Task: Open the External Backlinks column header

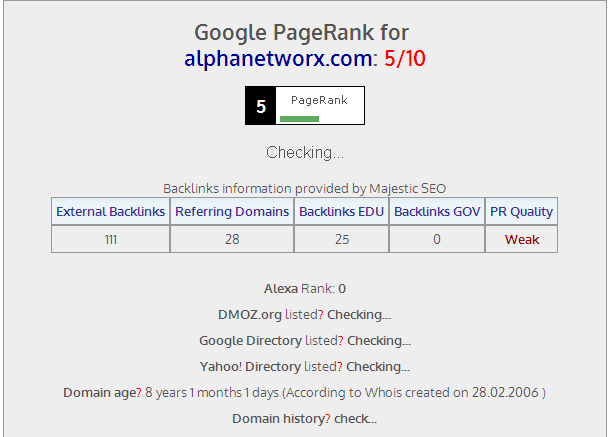Action: 110,211
